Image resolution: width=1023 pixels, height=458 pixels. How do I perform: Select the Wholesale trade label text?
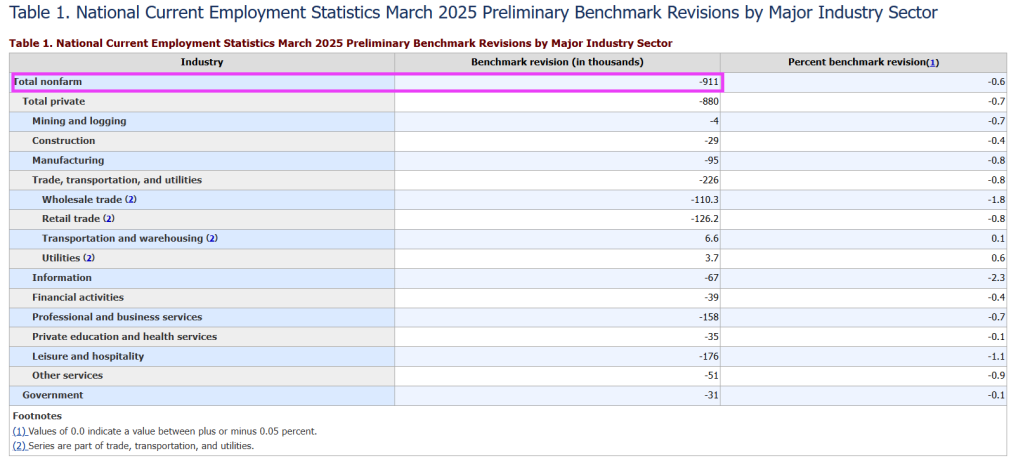pyautogui.click(x=82, y=200)
